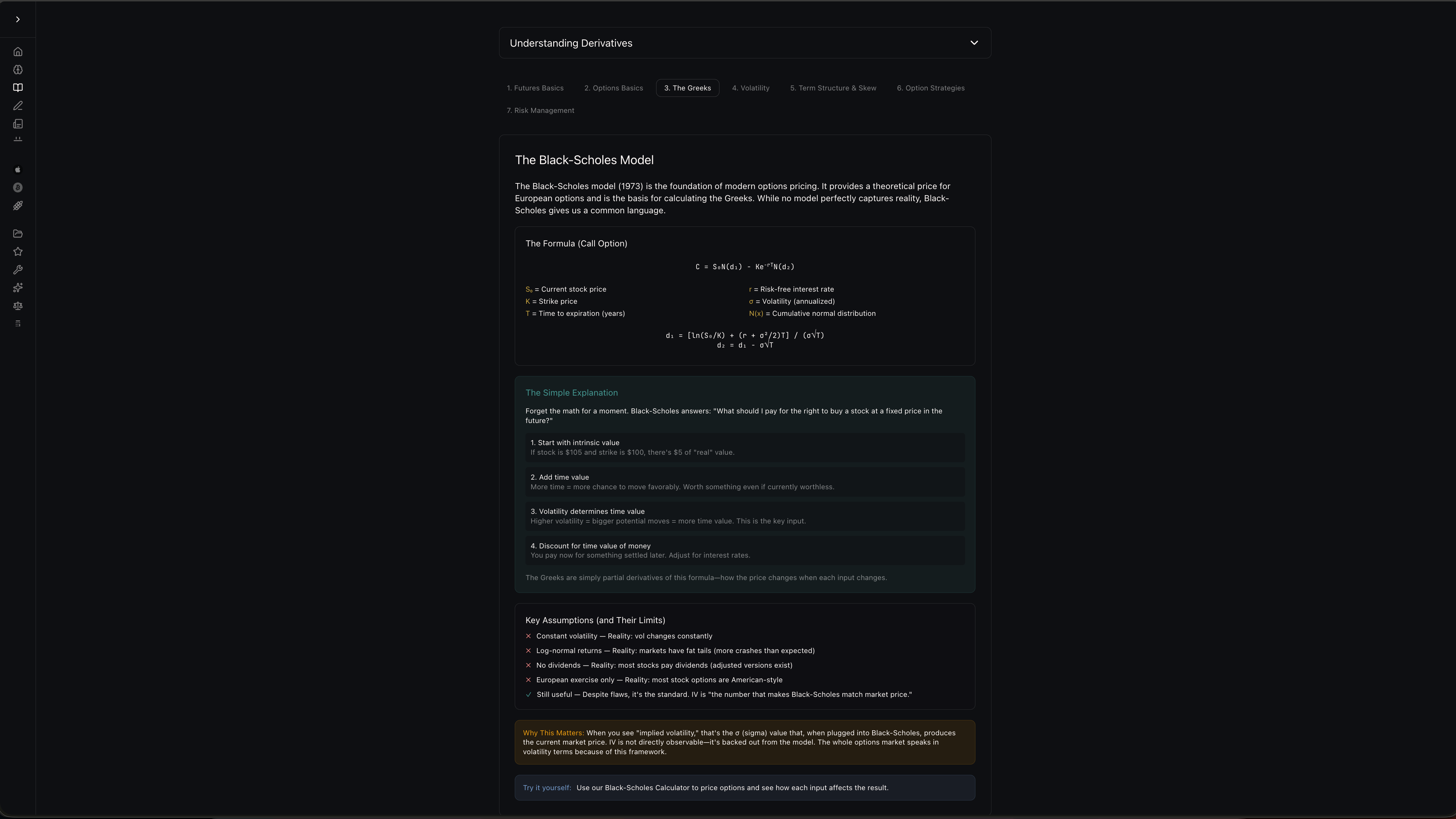Click the open book learn icon
Image resolution: width=1456 pixels, height=819 pixels.
pos(17,88)
